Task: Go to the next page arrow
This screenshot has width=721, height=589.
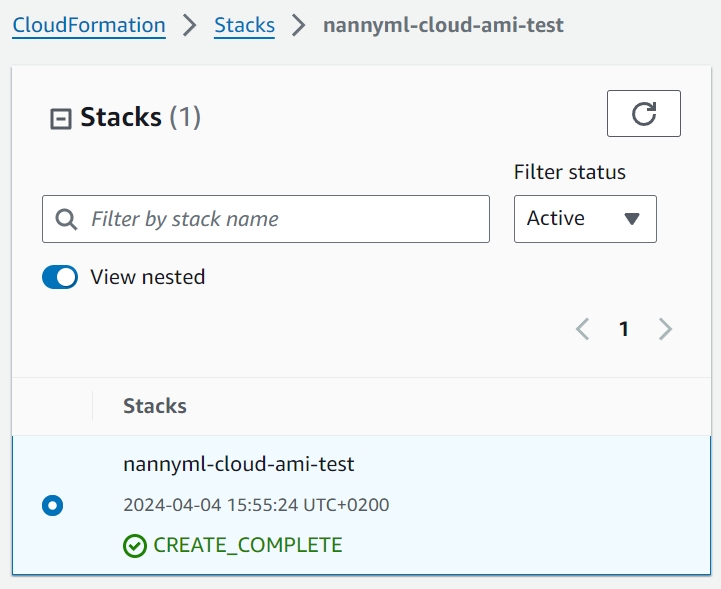Action: click(665, 329)
